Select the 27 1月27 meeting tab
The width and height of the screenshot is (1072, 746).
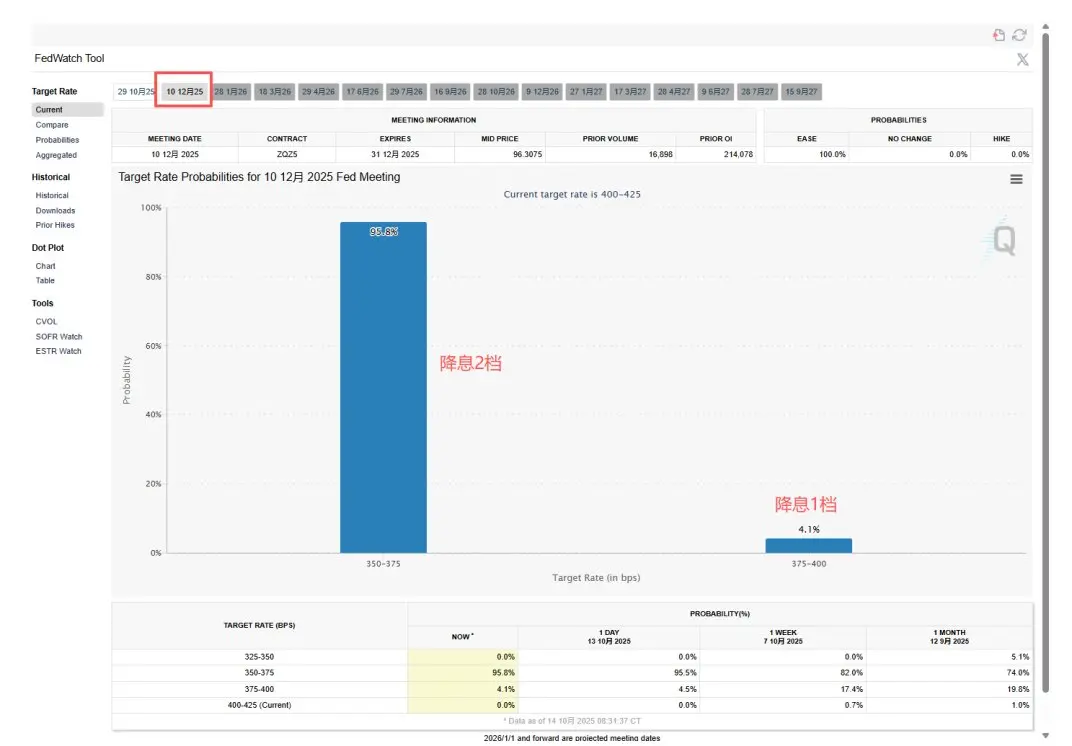pos(587,92)
